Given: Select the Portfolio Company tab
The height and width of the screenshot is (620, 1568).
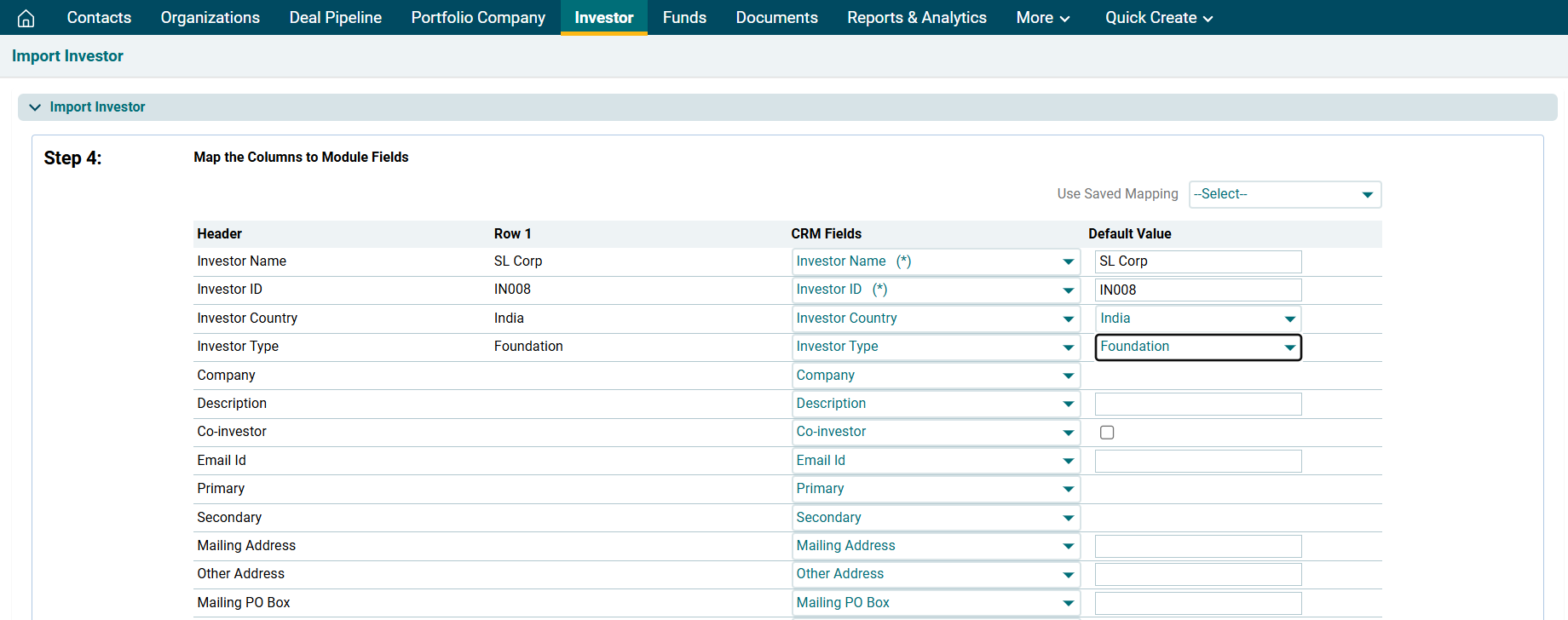Looking at the screenshot, I should click(x=478, y=18).
